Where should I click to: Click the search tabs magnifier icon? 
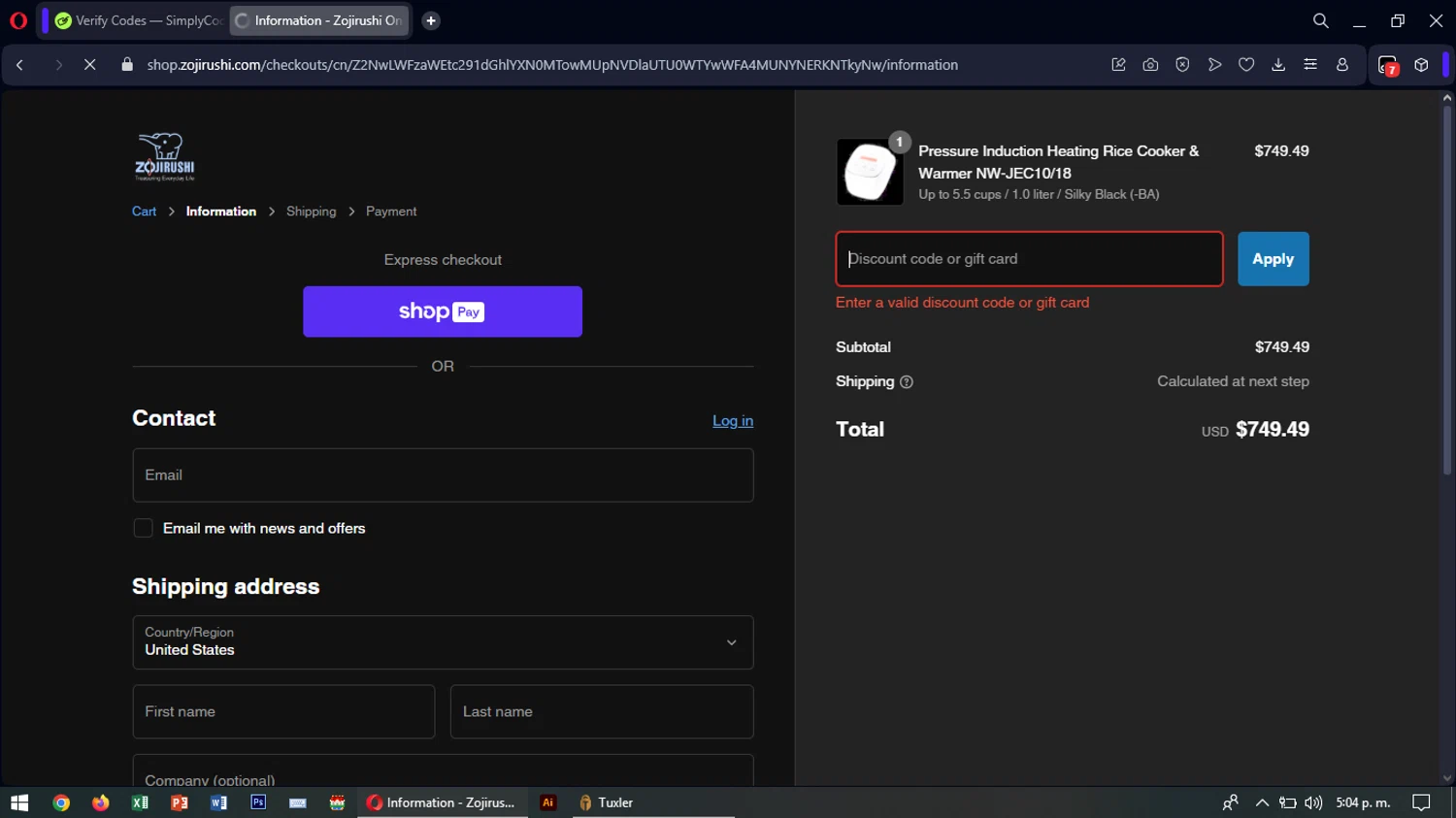pyautogui.click(x=1320, y=20)
